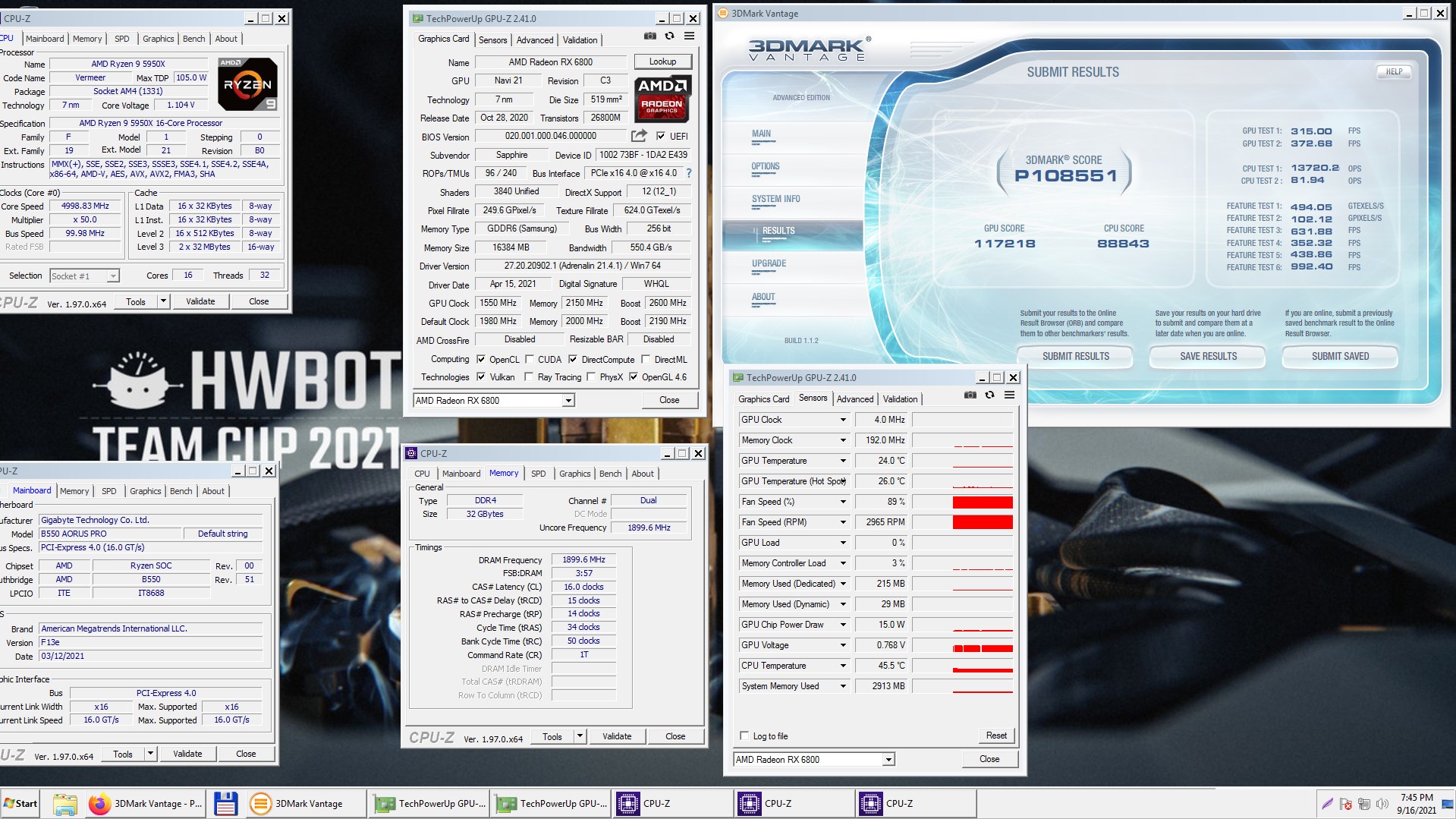Click the HELP button in 3DMark Vantage
Viewport: 1456px width, 819px height.
pos(1394,71)
